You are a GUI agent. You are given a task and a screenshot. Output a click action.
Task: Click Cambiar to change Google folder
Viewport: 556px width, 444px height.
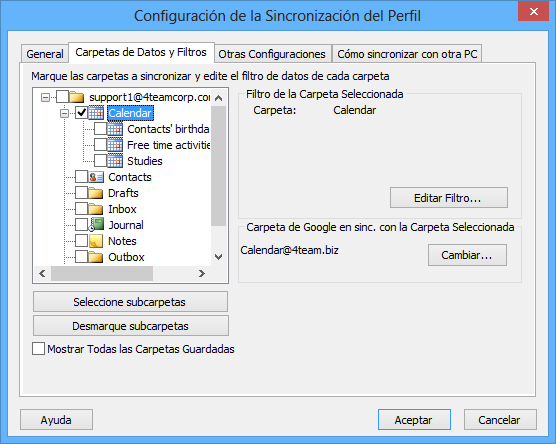pyautogui.click(x=467, y=255)
